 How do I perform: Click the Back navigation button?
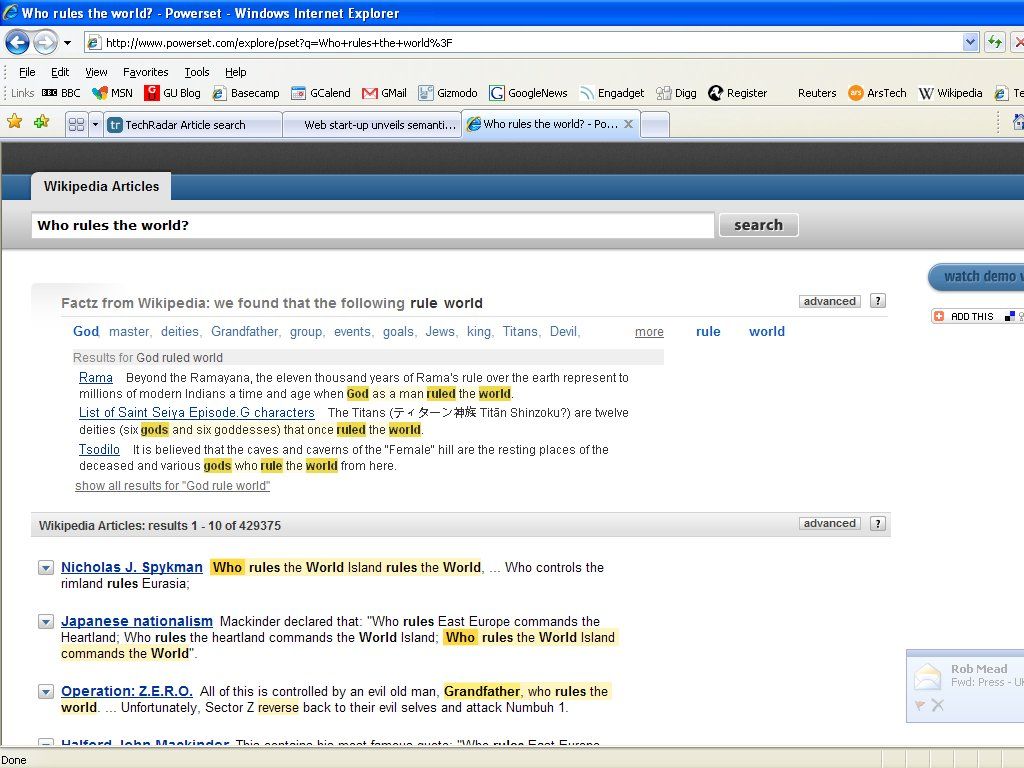tap(17, 42)
